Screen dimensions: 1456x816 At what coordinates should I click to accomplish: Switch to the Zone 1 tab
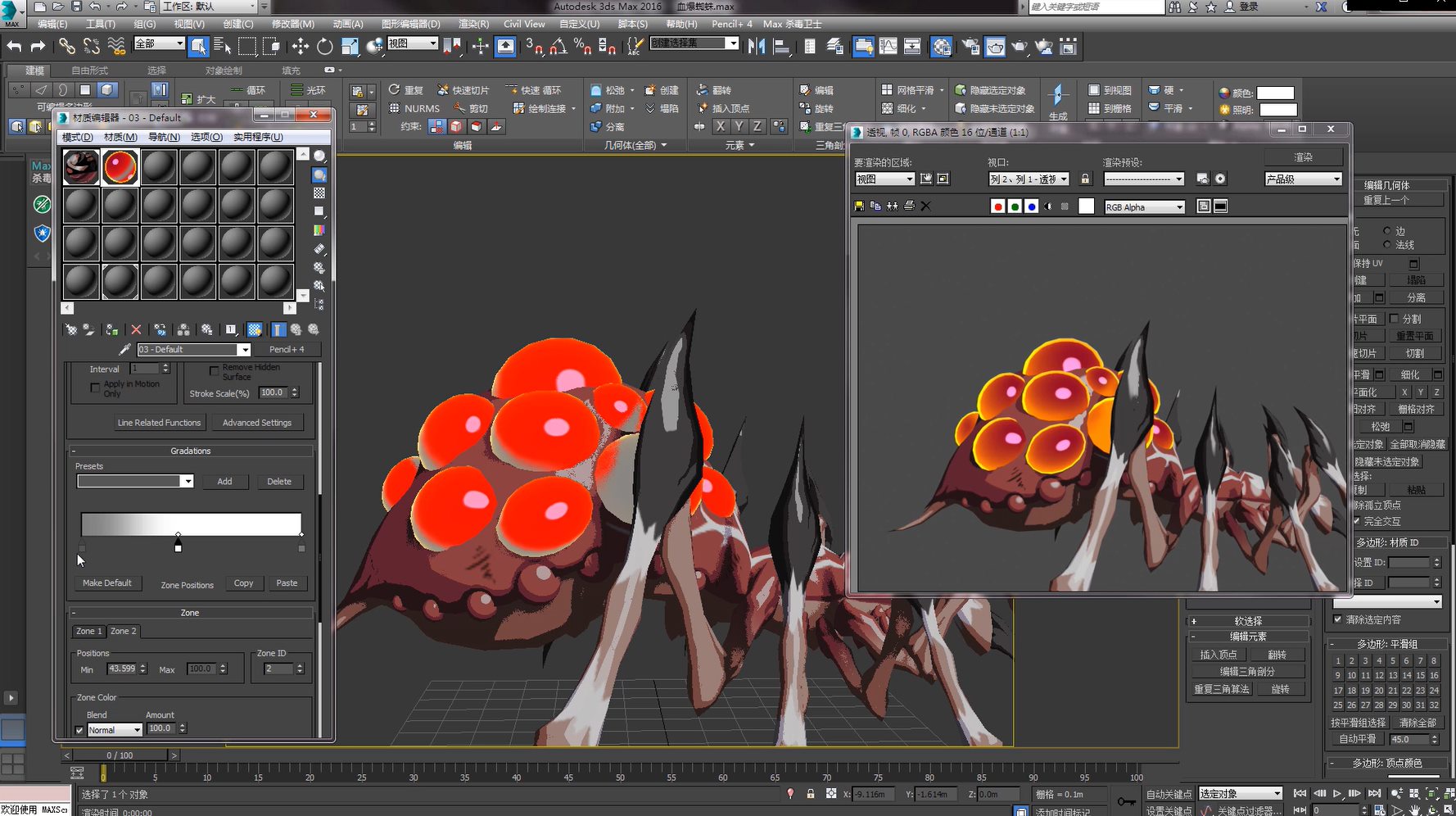[88, 631]
